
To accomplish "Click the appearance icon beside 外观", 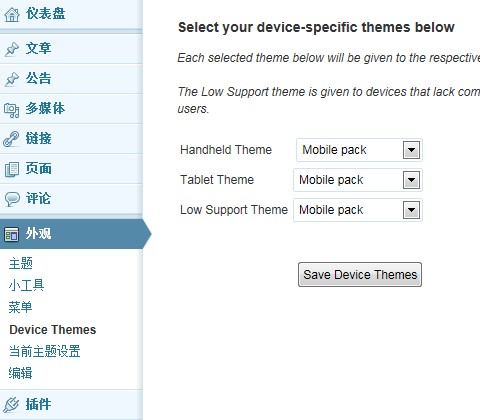I will click(x=12, y=234).
